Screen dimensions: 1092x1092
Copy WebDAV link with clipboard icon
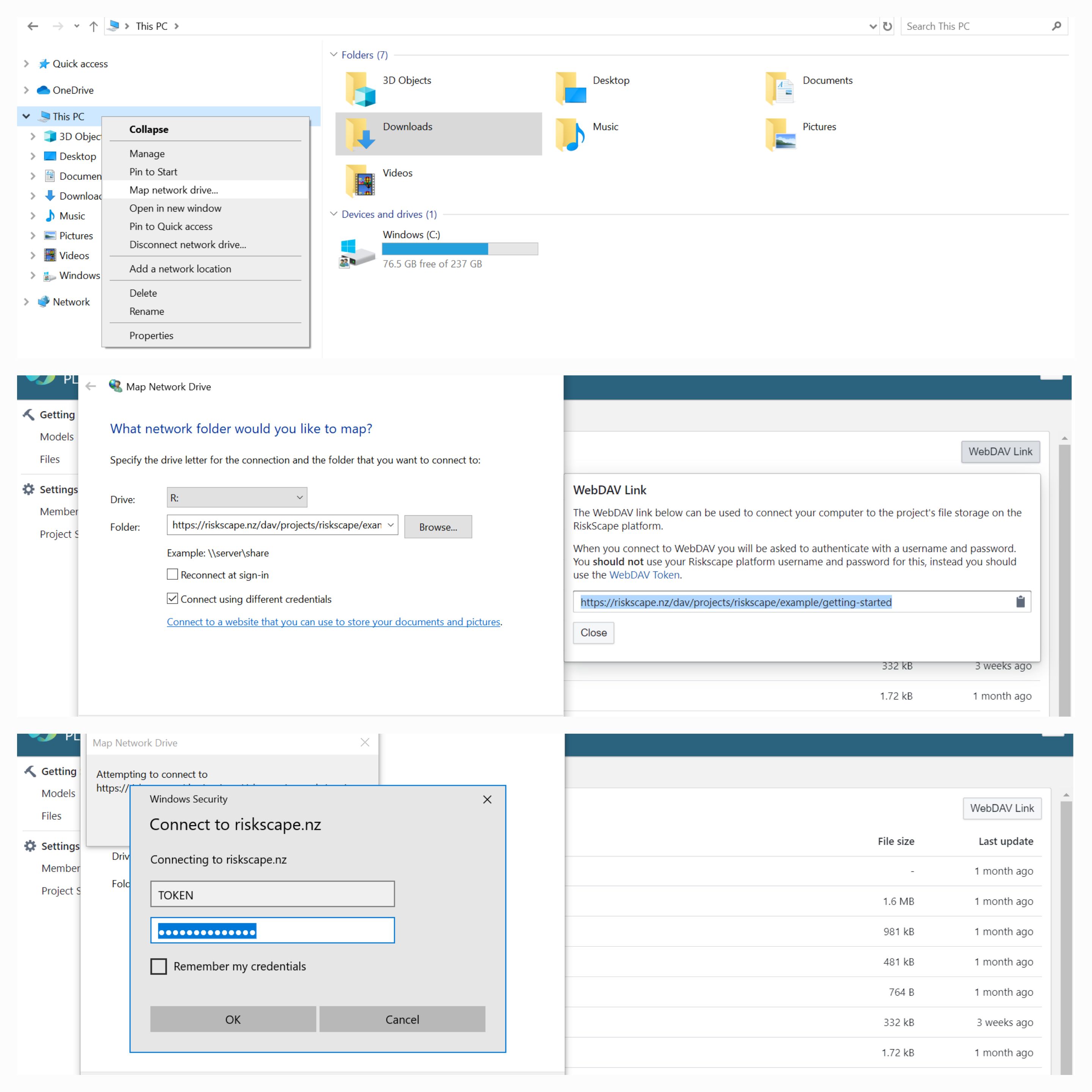[1020, 602]
